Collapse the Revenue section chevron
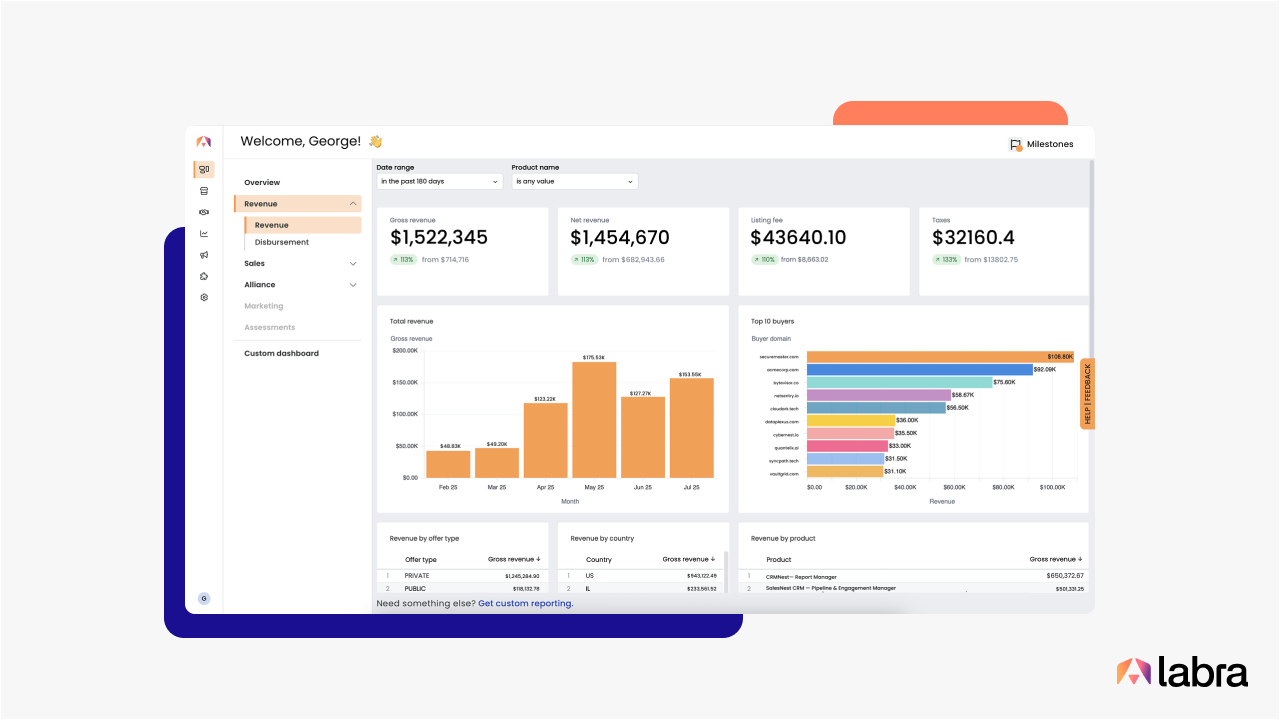This screenshot has height=720, width=1280. 353,204
